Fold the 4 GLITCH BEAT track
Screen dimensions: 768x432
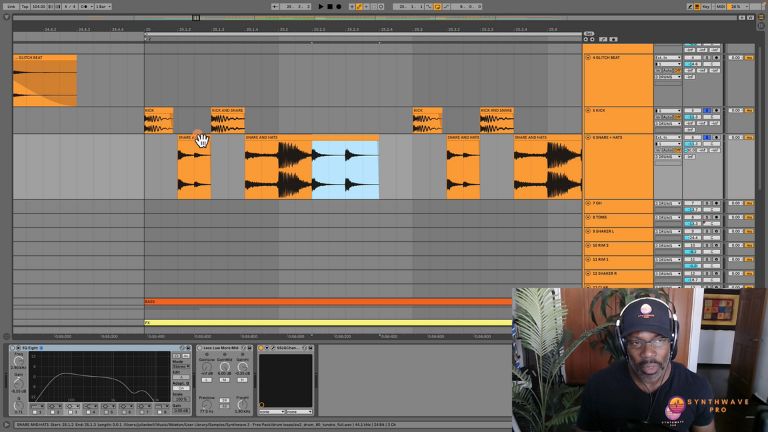point(588,58)
